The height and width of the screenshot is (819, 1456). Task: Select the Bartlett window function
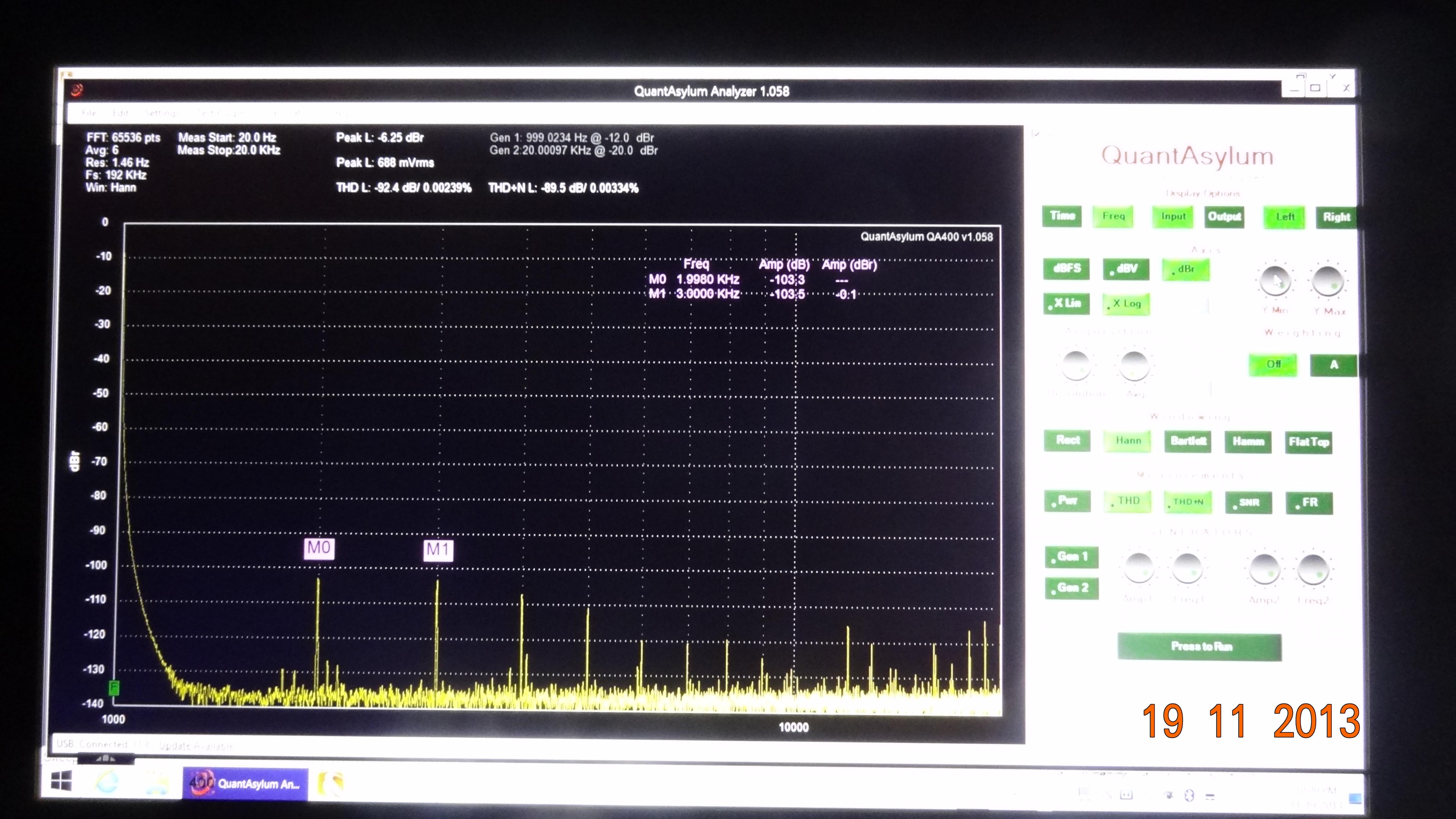pos(1187,442)
